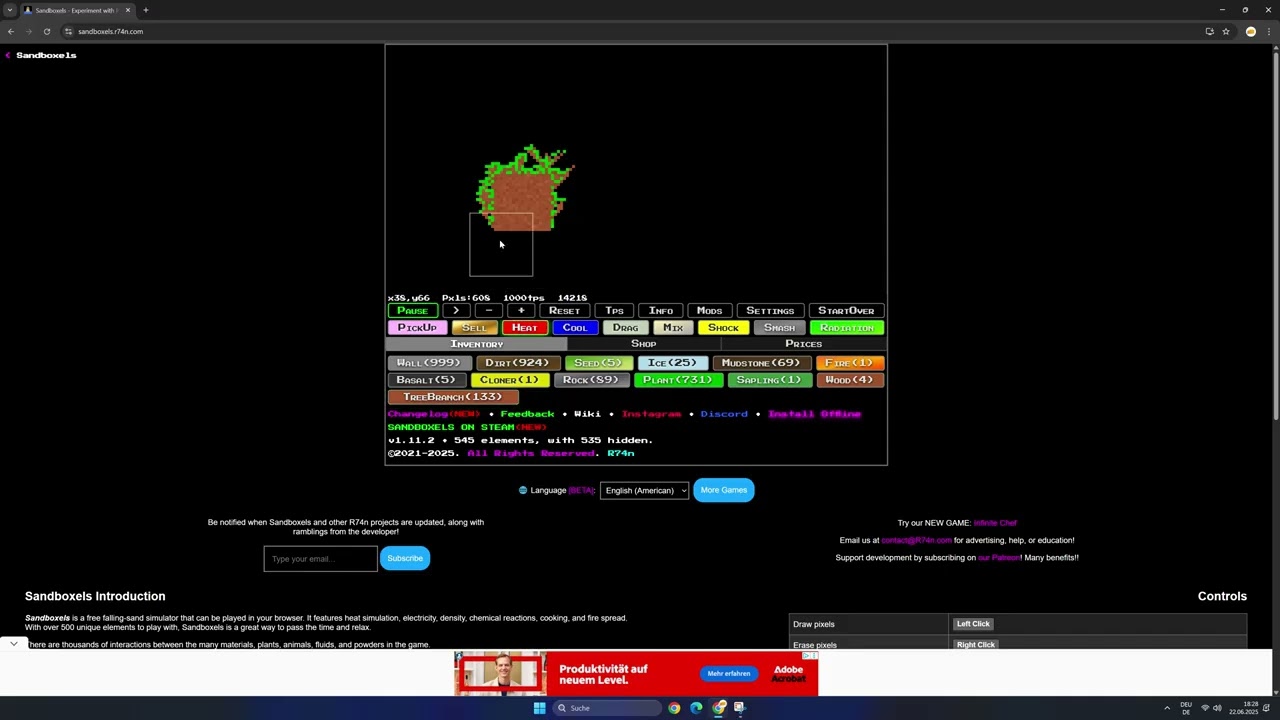Click the back arrow beside Sandboxels title

click(7, 55)
